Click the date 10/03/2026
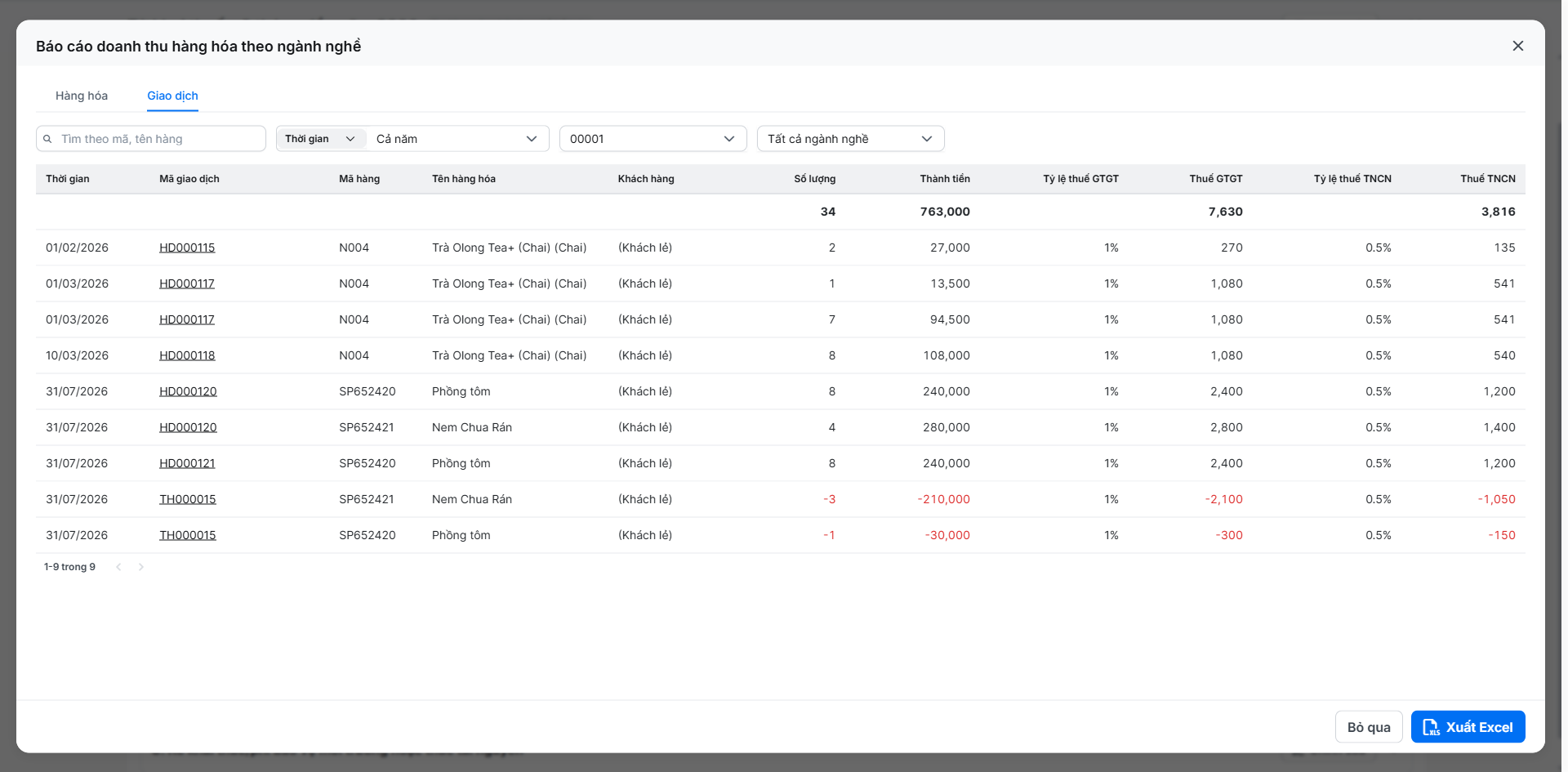The image size is (1568, 772). point(77,355)
